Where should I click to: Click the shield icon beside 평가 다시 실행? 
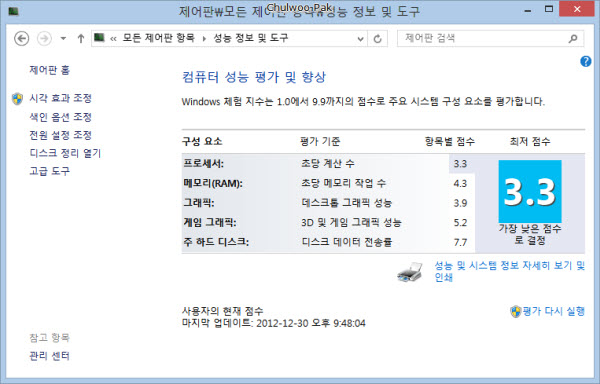(x=515, y=311)
